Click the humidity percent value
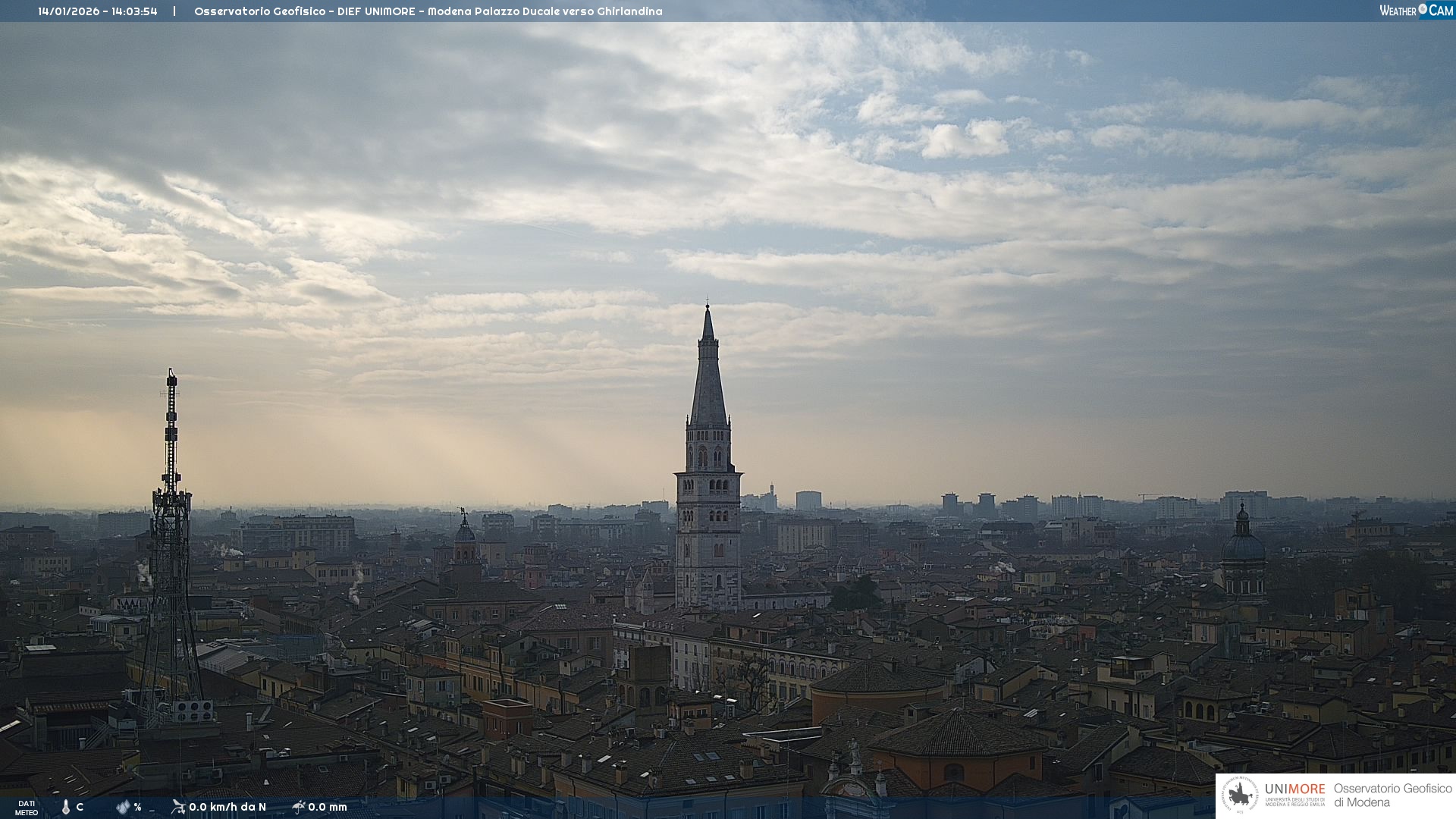 pos(137,807)
